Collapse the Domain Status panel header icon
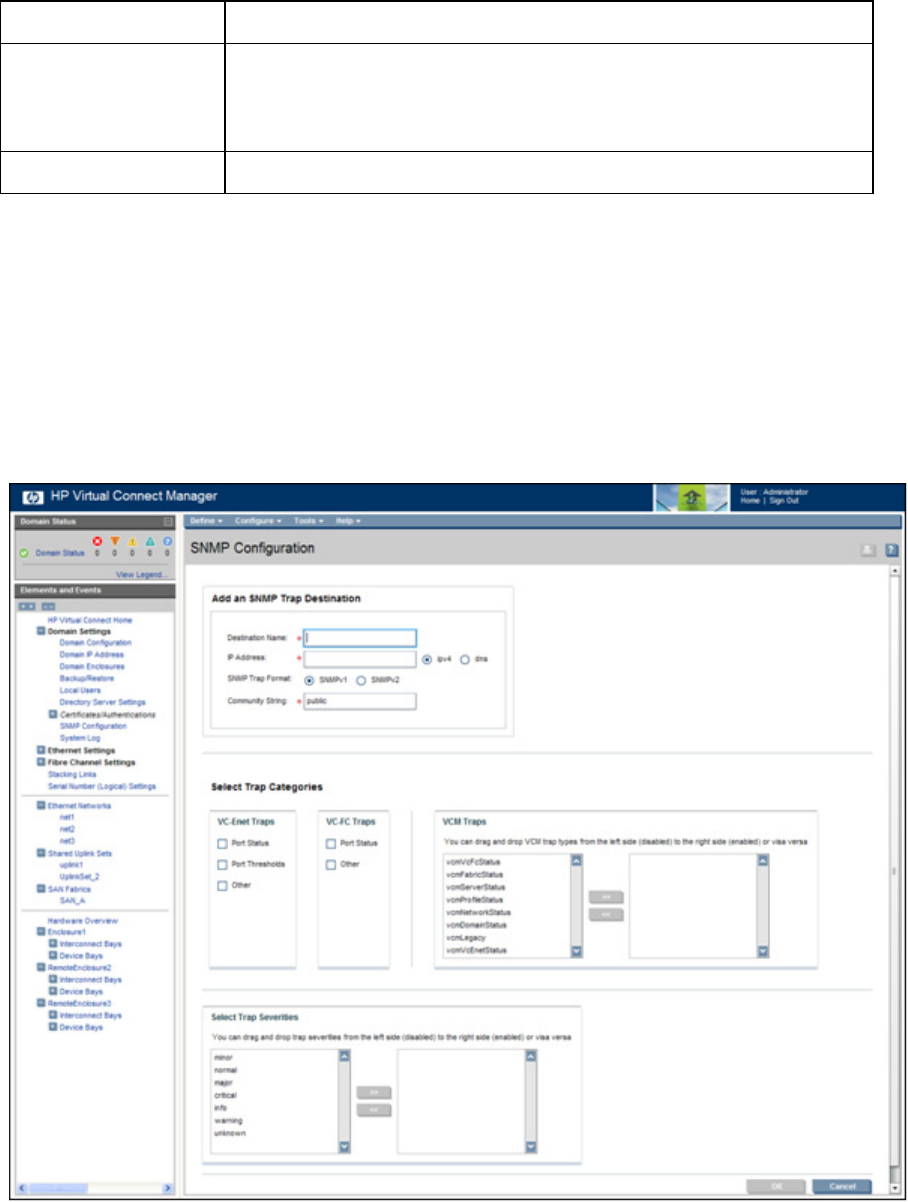This screenshot has width=908, height=1202. click(169, 522)
